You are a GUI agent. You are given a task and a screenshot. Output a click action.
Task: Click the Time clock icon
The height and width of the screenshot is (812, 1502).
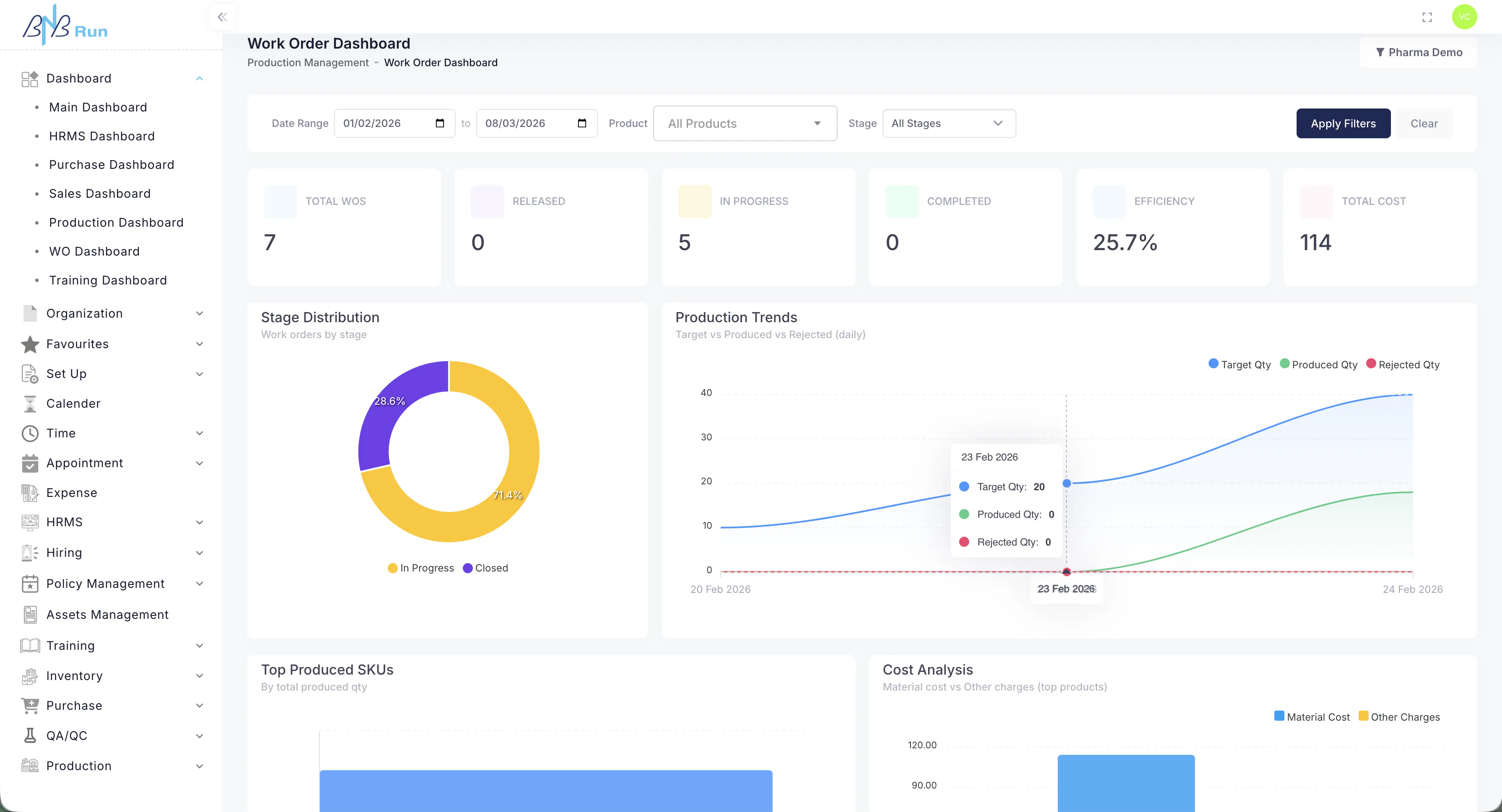click(x=30, y=433)
